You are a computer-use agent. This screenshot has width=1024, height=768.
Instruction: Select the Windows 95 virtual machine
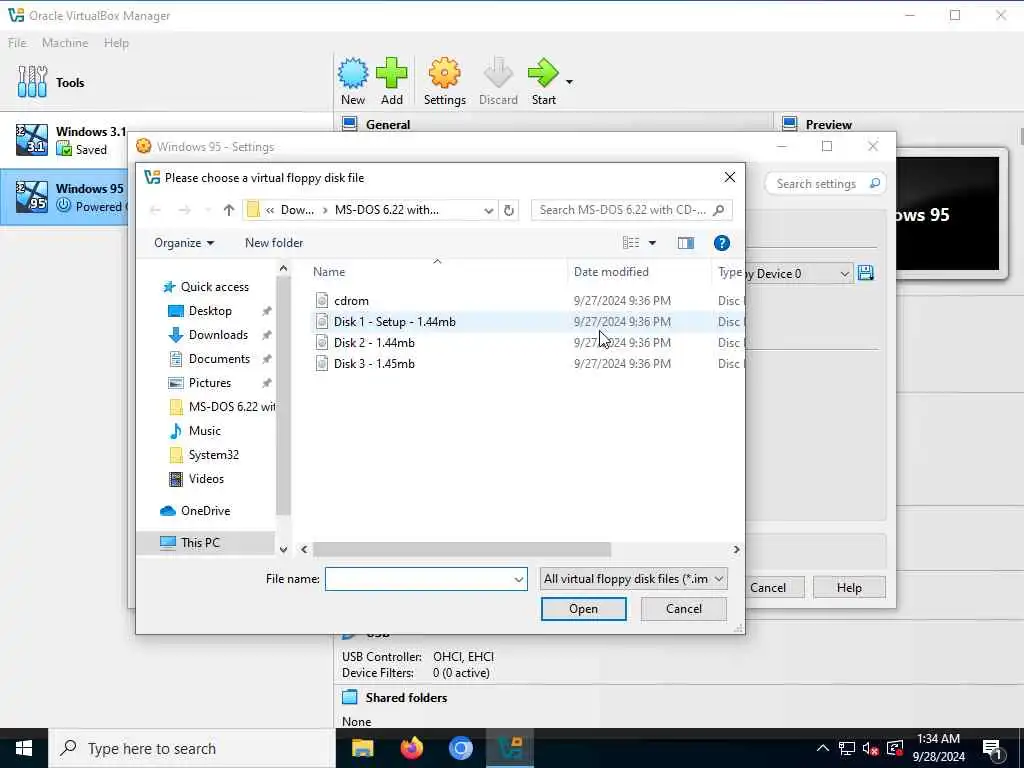[x=65, y=197]
